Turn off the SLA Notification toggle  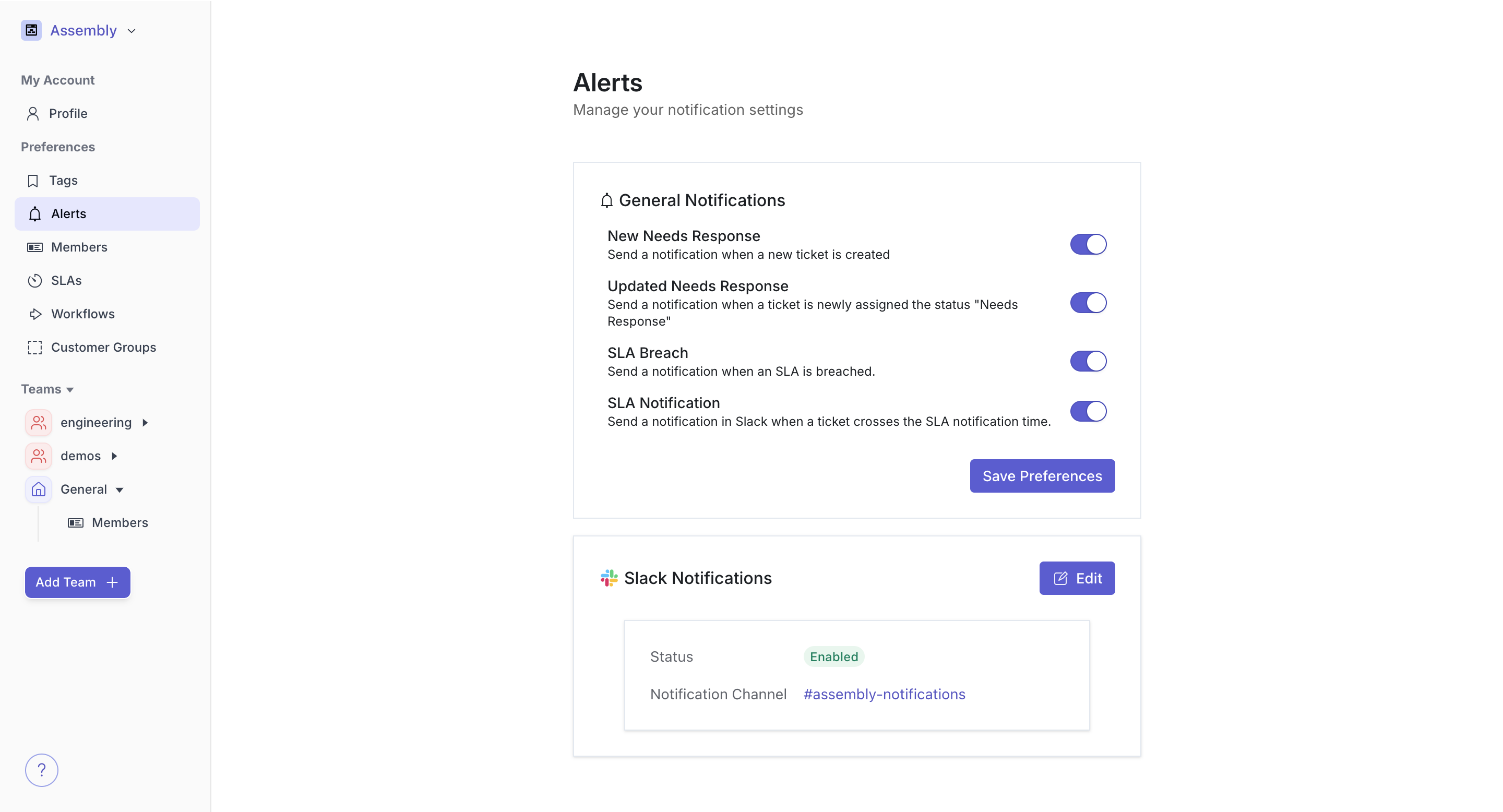pos(1088,411)
